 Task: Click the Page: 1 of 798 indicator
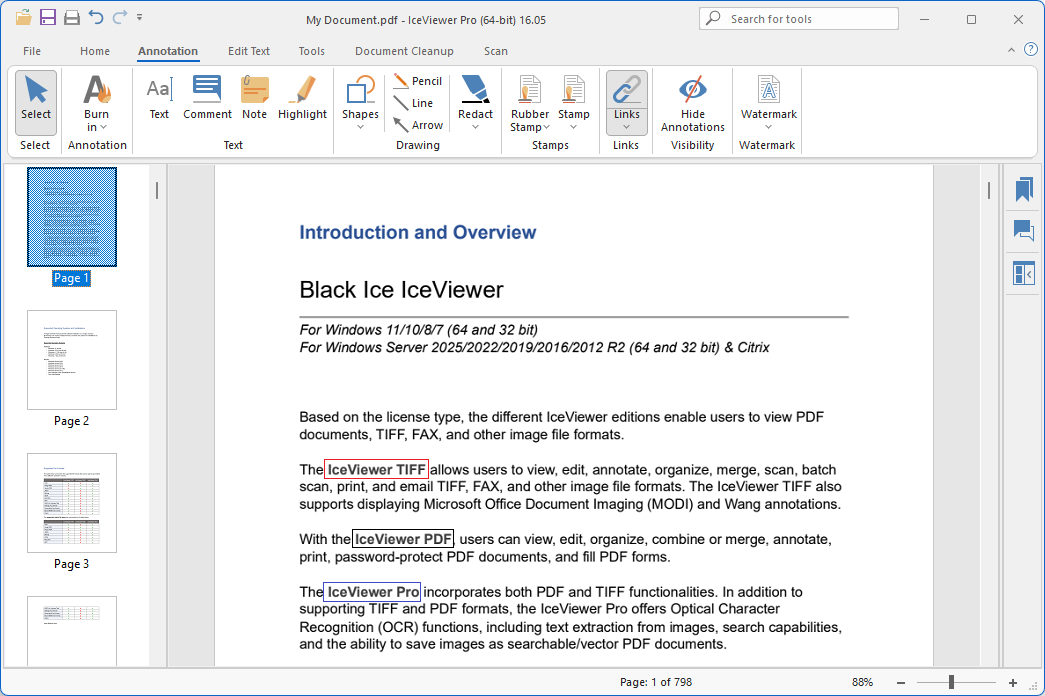[656, 682]
